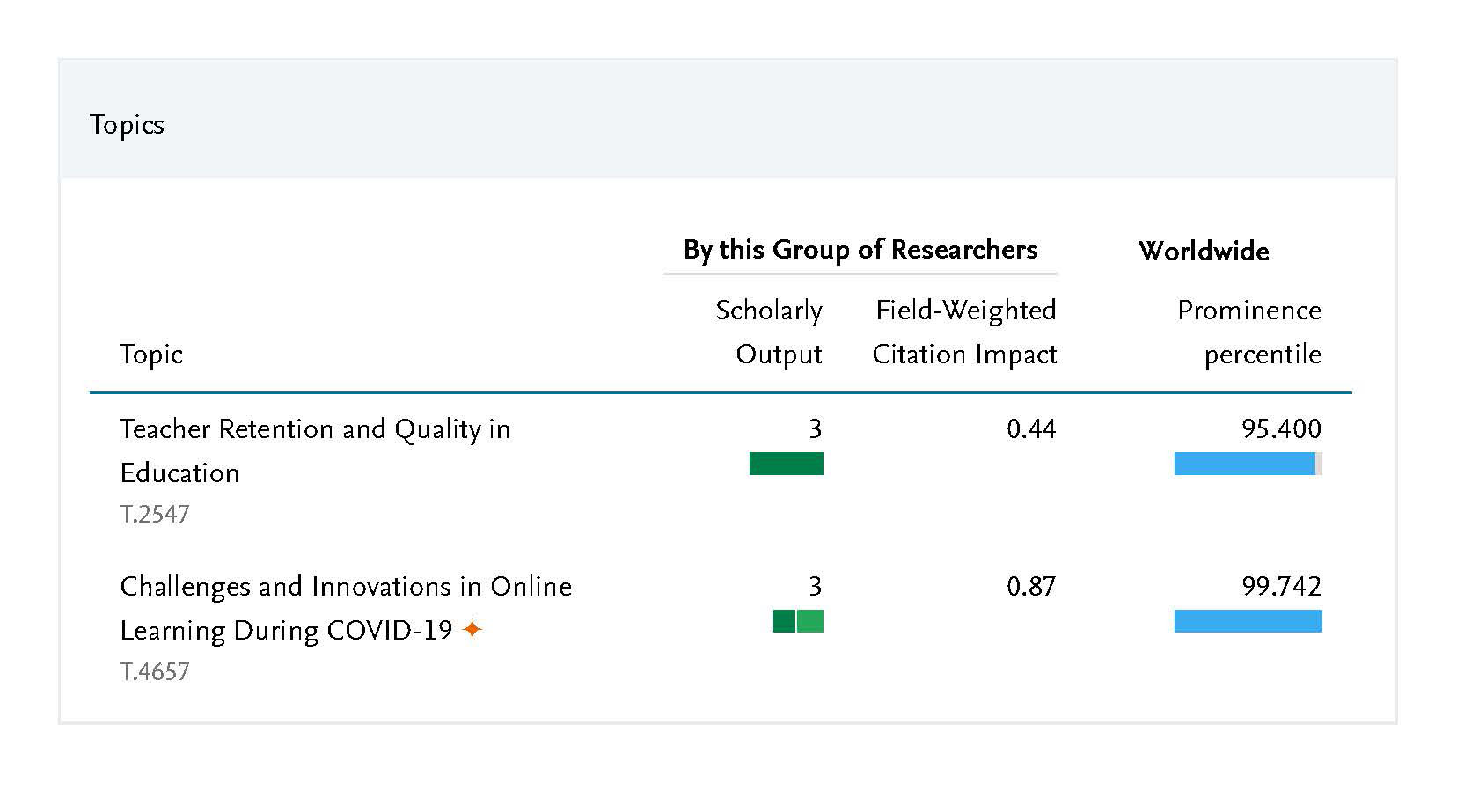The height and width of the screenshot is (812, 1457).
Task: Click the topic ID T.2547
Action: [x=154, y=515]
